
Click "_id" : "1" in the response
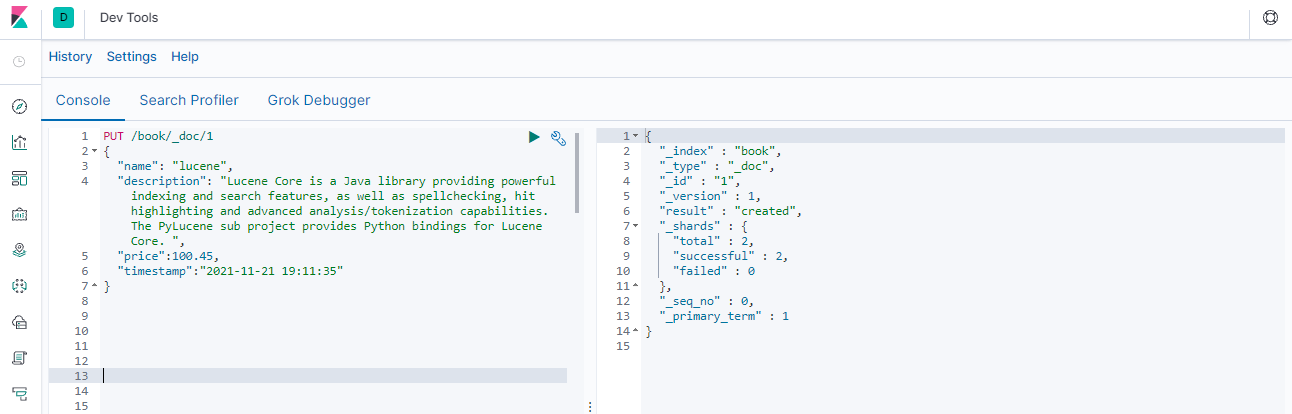(x=698, y=181)
